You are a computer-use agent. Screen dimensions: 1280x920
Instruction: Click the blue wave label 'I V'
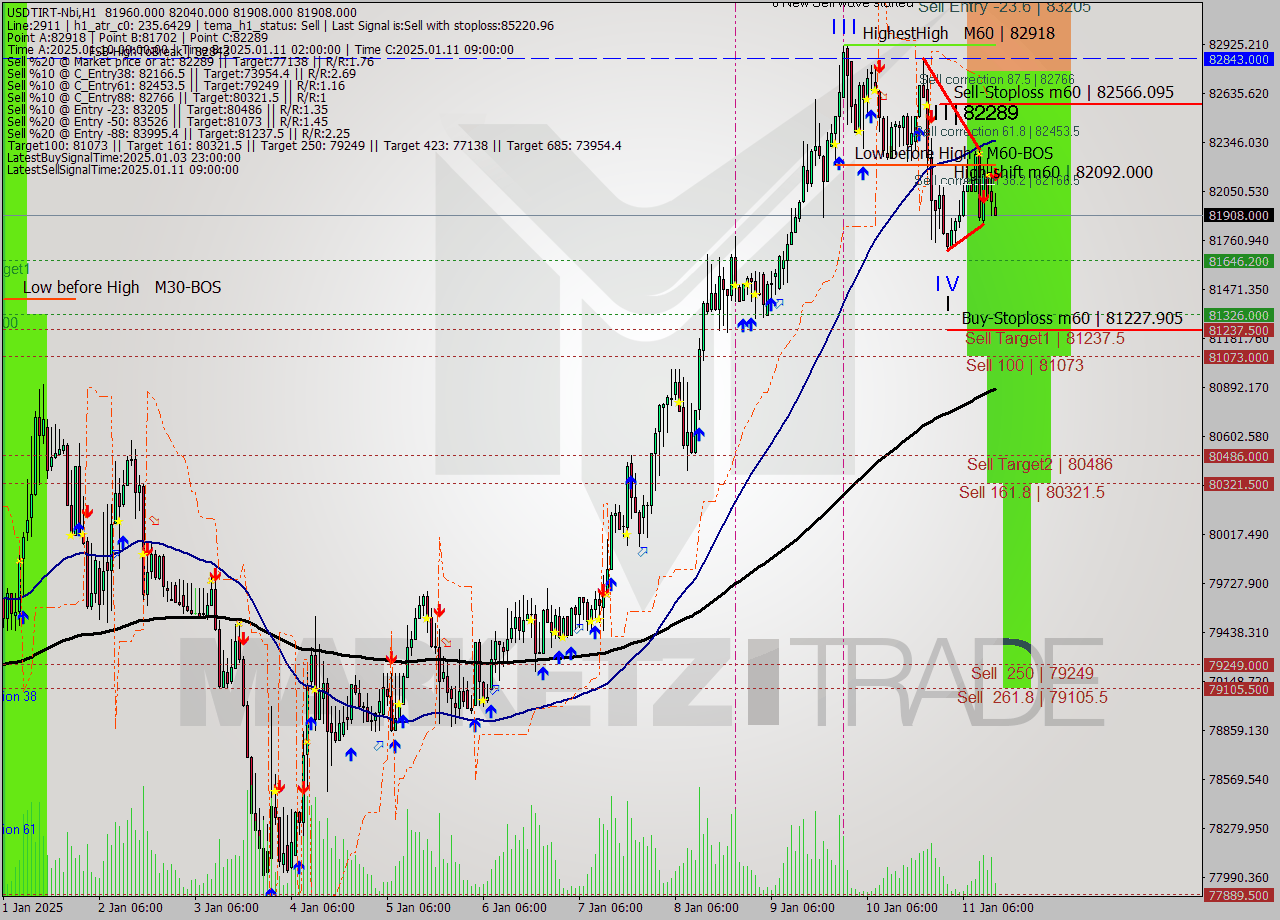click(x=947, y=283)
